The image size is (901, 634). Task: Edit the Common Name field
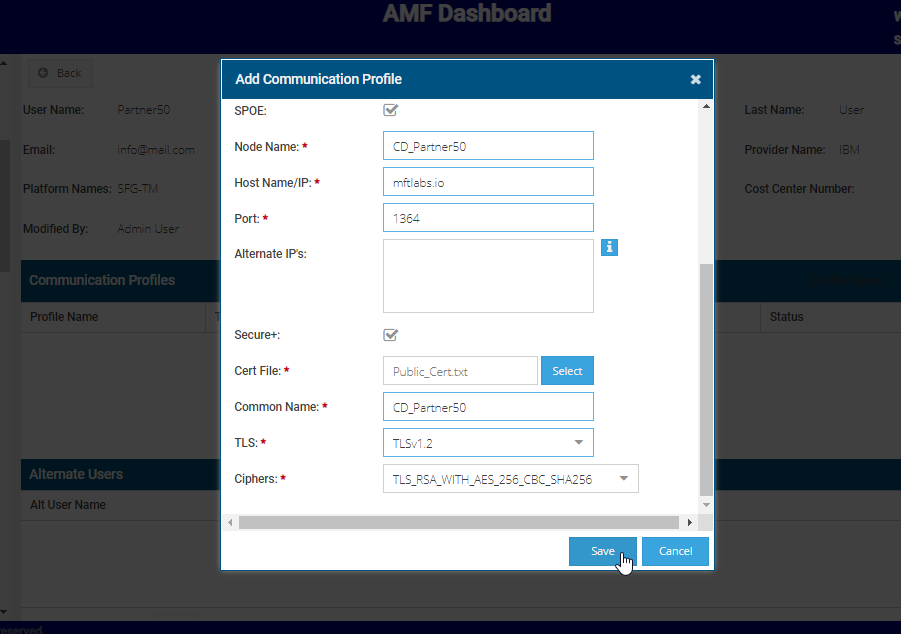[488, 407]
